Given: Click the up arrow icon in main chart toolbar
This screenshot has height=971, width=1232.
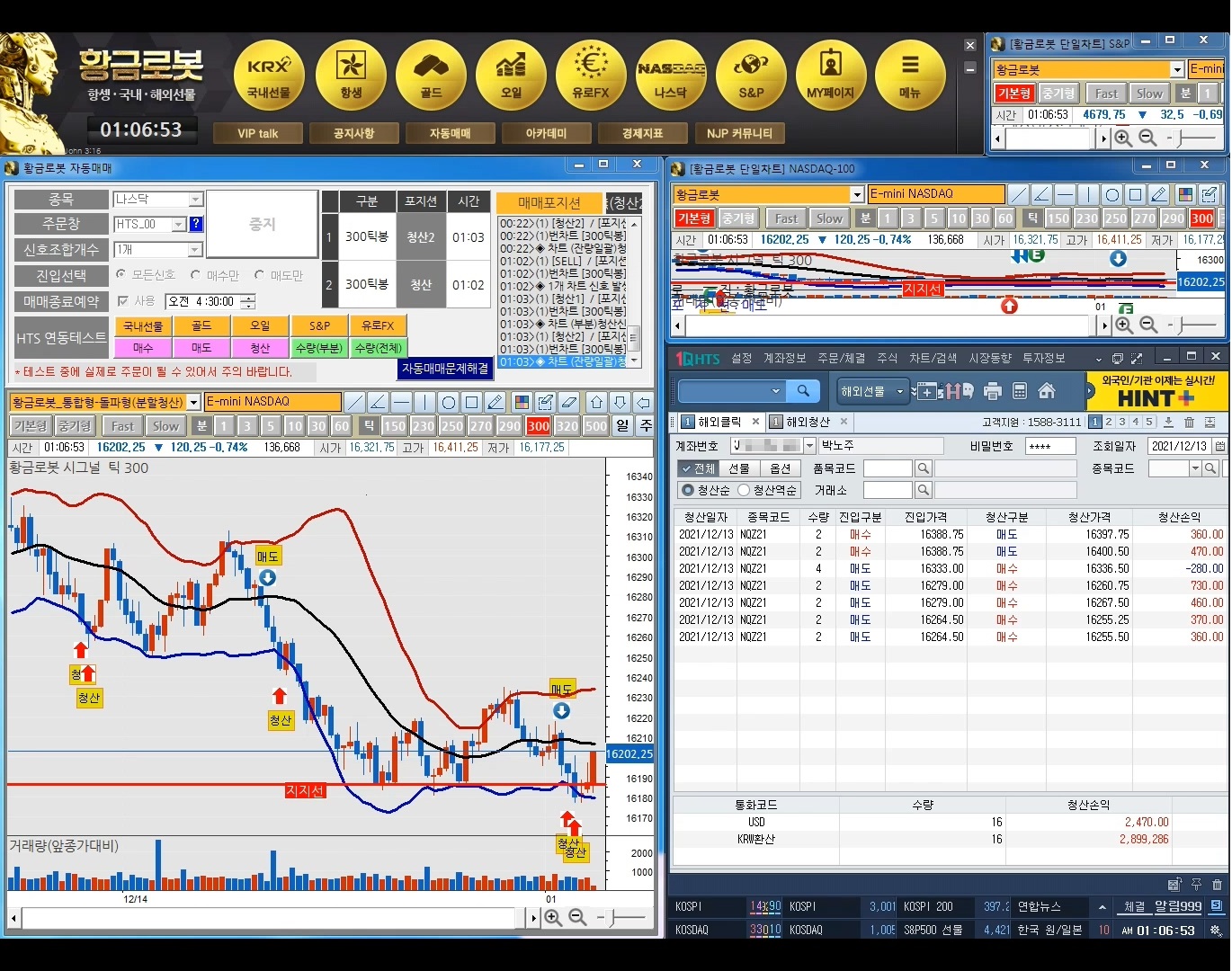Looking at the screenshot, I should (596, 402).
